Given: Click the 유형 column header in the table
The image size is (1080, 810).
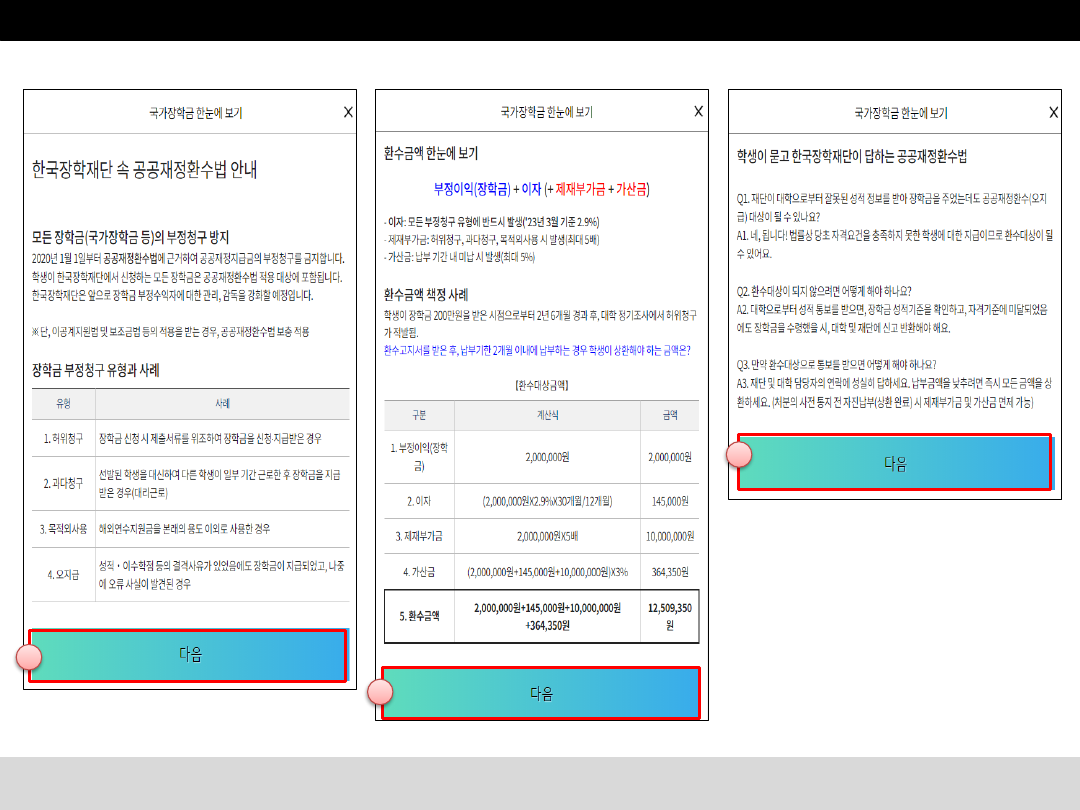Looking at the screenshot, I should 65,404.
